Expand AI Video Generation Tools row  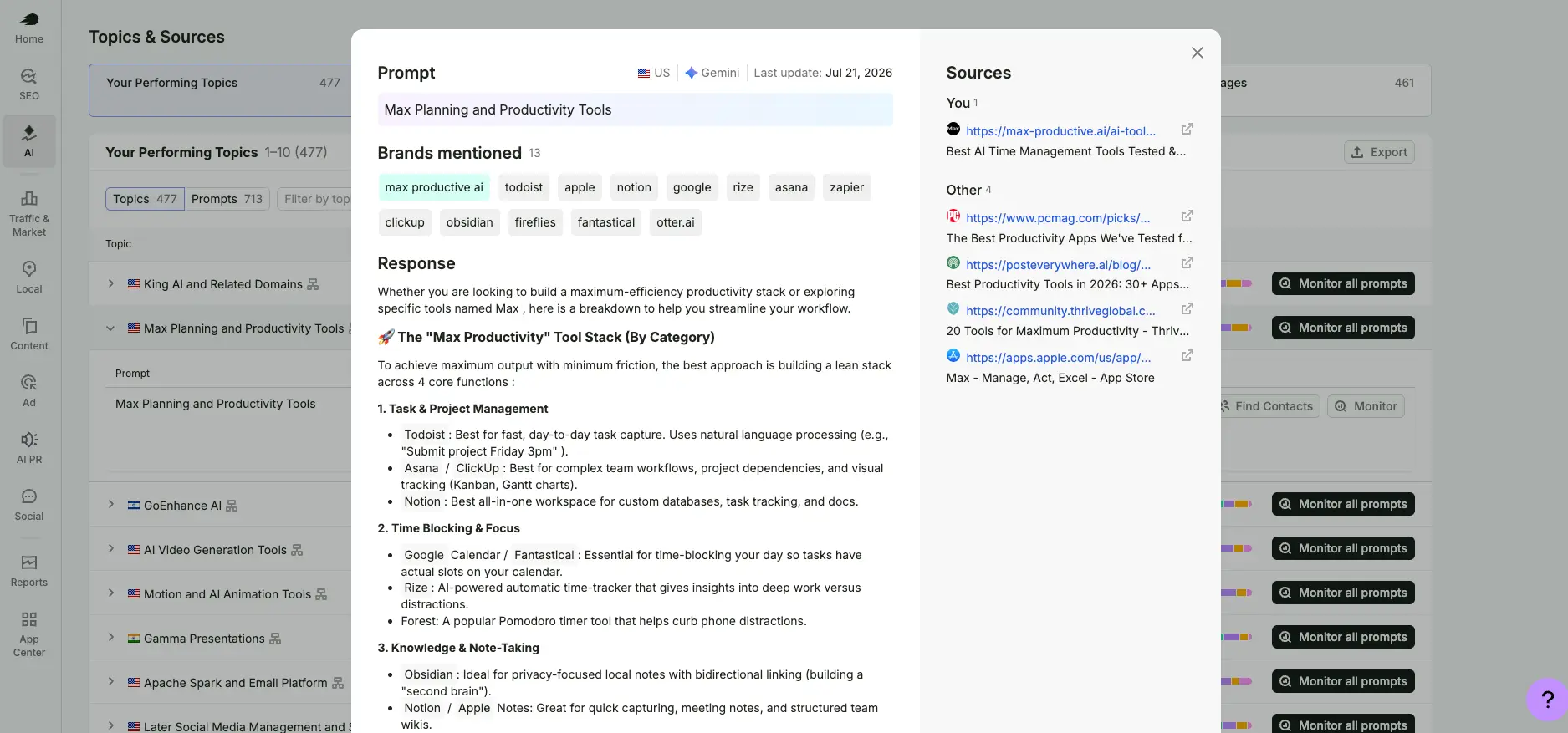pyautogui.click(x=110, y=549)
